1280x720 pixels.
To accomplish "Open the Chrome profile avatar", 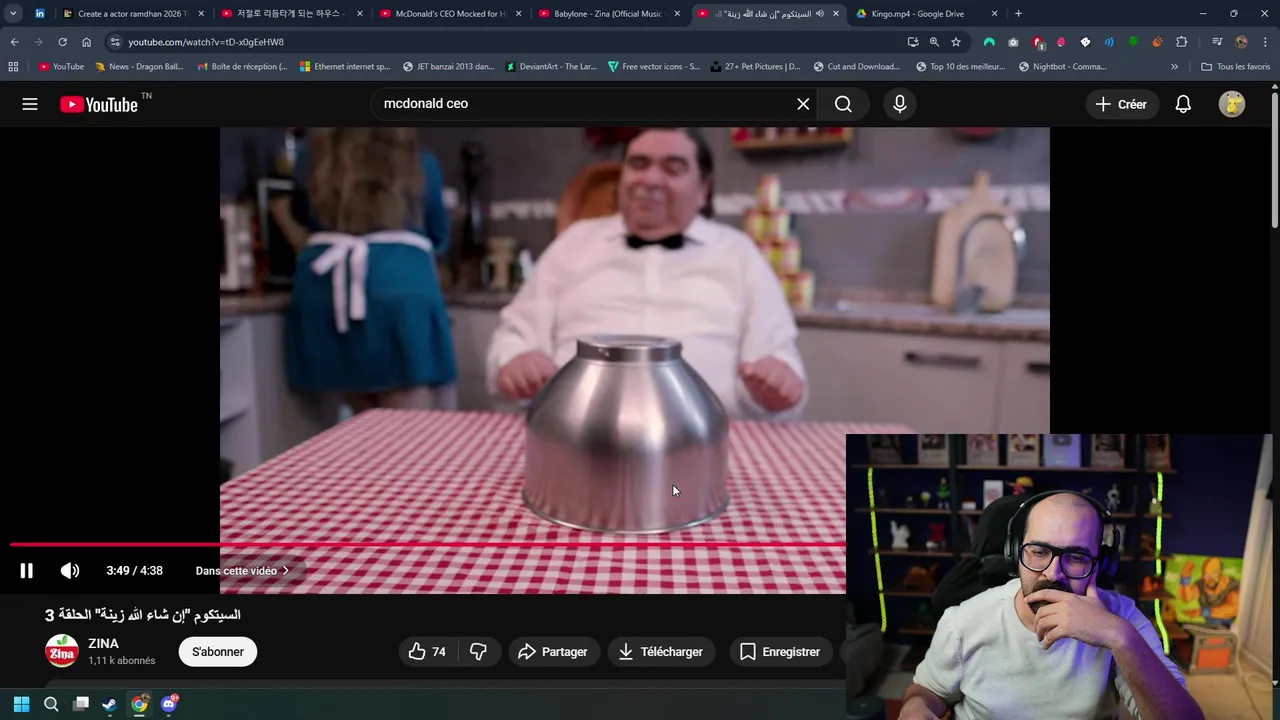I will 1241,42.
